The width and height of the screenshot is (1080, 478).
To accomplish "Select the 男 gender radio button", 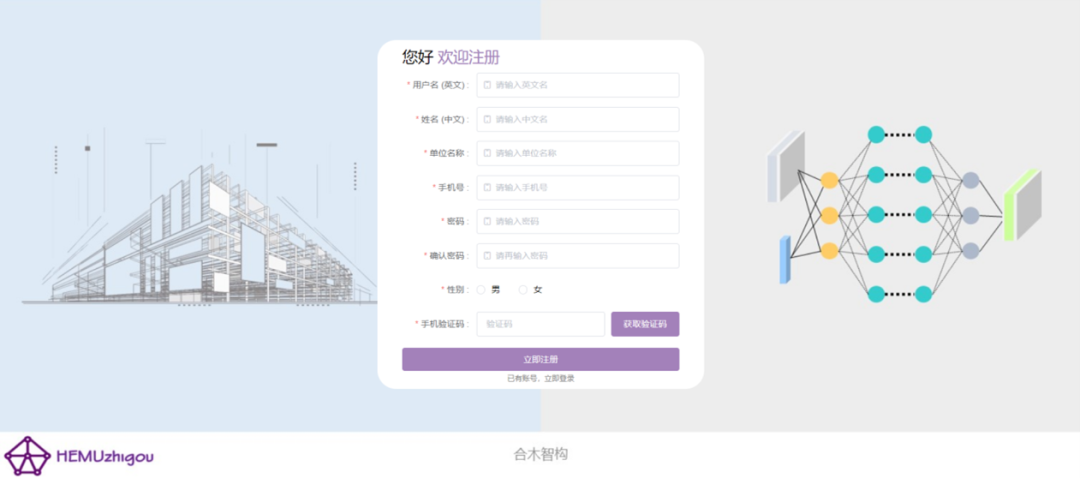I will tap(481, 290).
